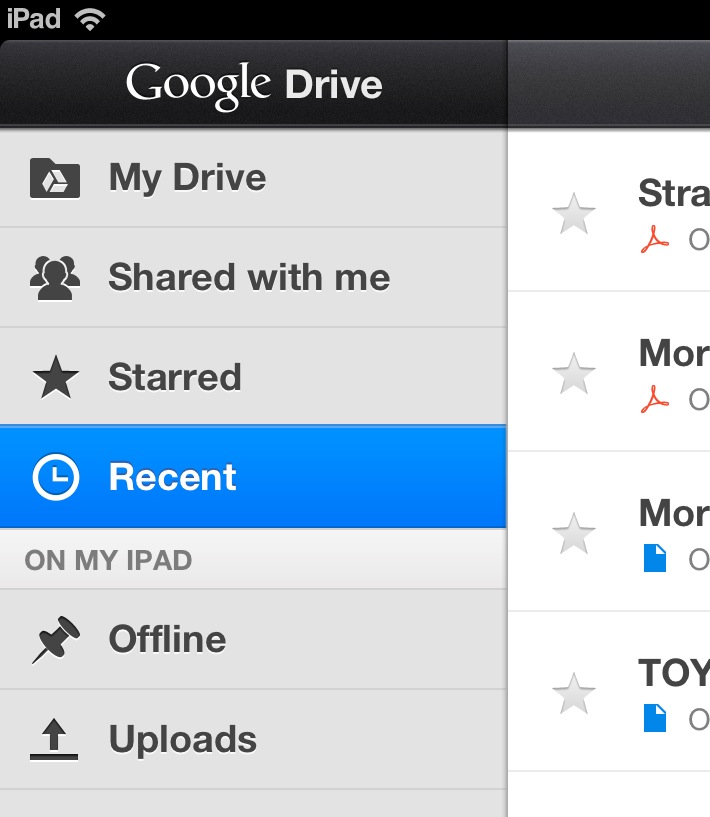Click the Offline pushpin icon
The width and height of the screenshot is (710, 817).
[x=56, y=639]
